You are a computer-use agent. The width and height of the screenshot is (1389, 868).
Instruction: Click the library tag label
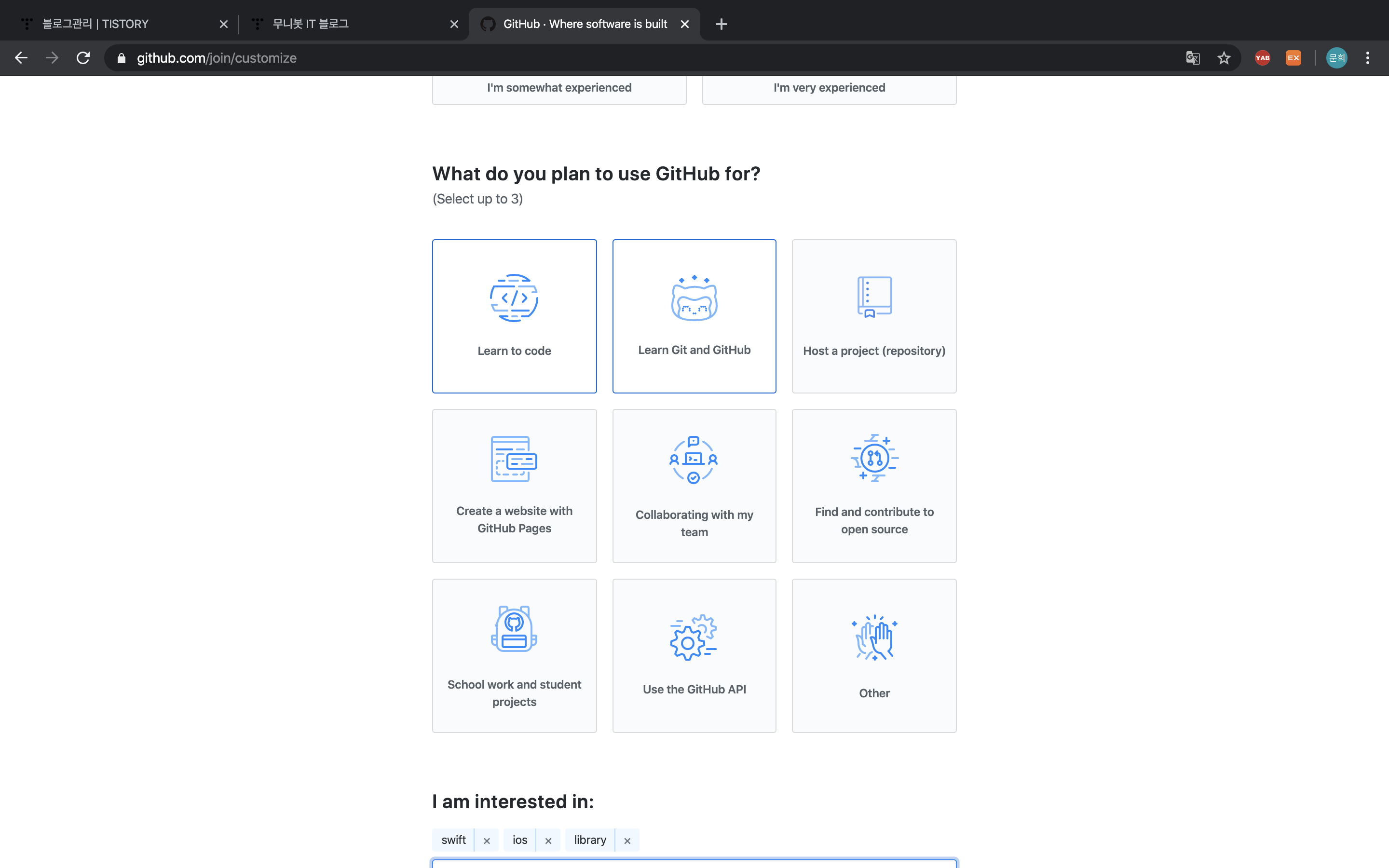pyautogui.click(x=590, y=840)
